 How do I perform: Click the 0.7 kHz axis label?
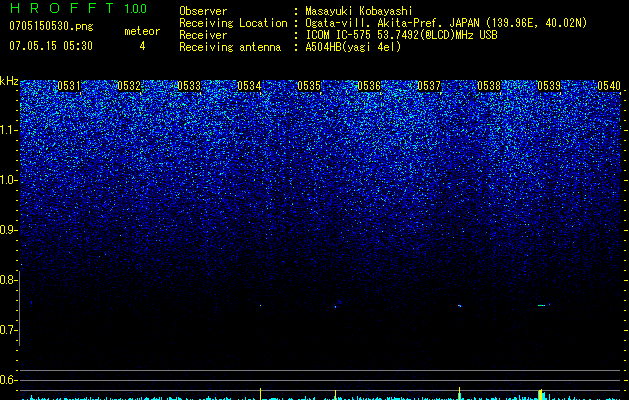point(7,330)
